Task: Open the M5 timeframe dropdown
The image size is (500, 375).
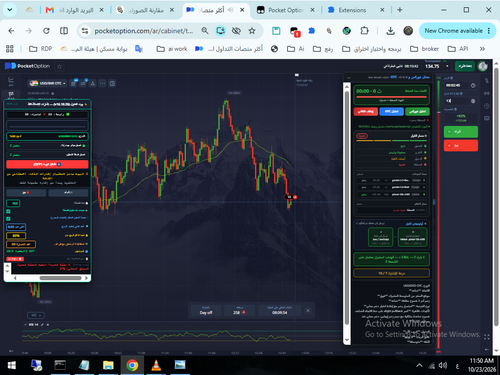Action: coord(36,315)
